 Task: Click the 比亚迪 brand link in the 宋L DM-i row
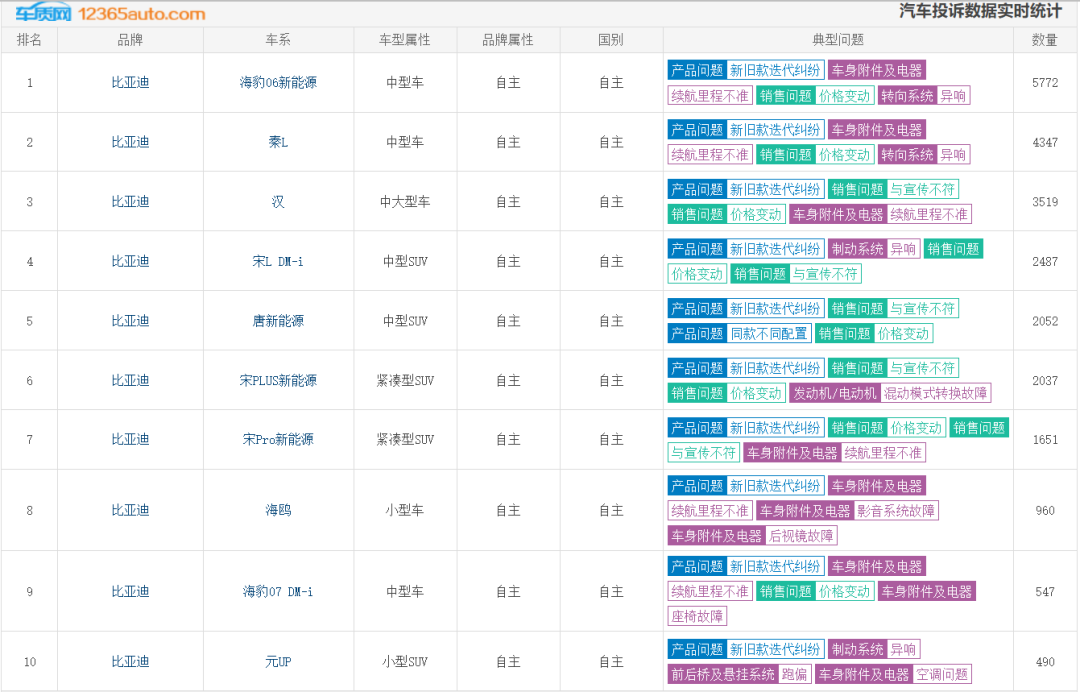[x=130, y=261]
